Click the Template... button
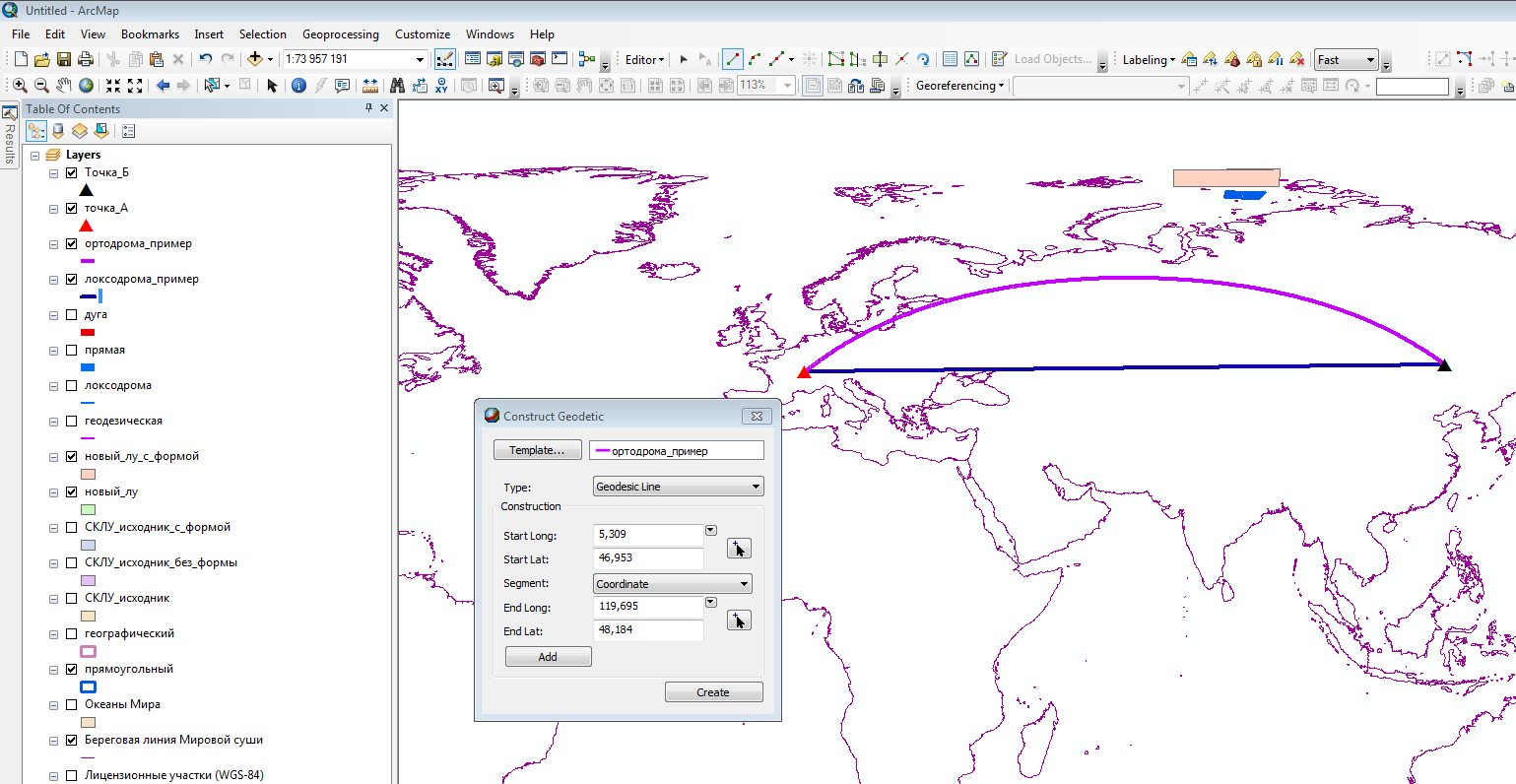This screenshot has width=1516, height=784. pos(537,450)
